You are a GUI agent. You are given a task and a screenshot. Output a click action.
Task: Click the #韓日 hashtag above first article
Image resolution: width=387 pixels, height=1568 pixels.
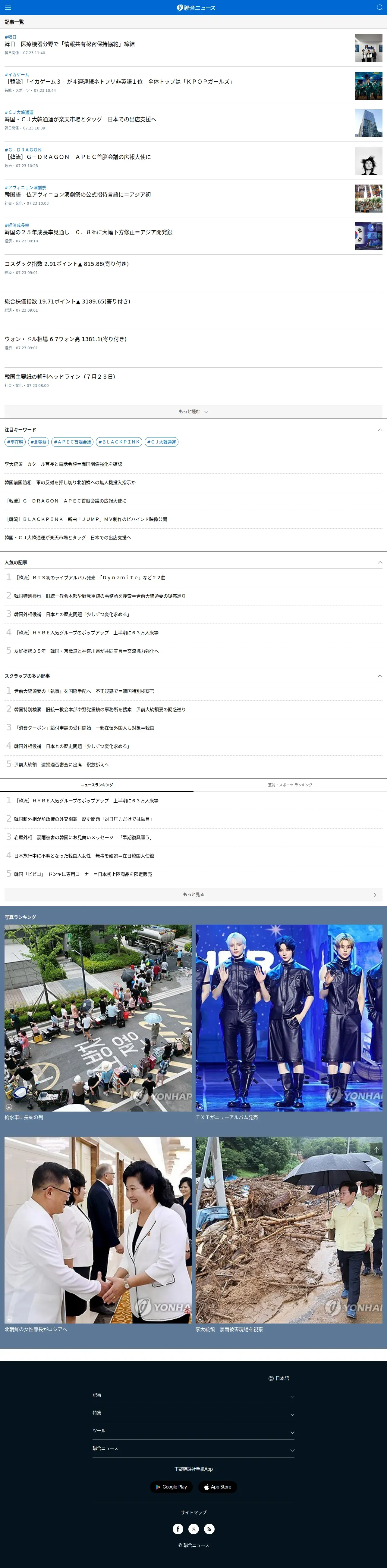click(x=11, y=37)
